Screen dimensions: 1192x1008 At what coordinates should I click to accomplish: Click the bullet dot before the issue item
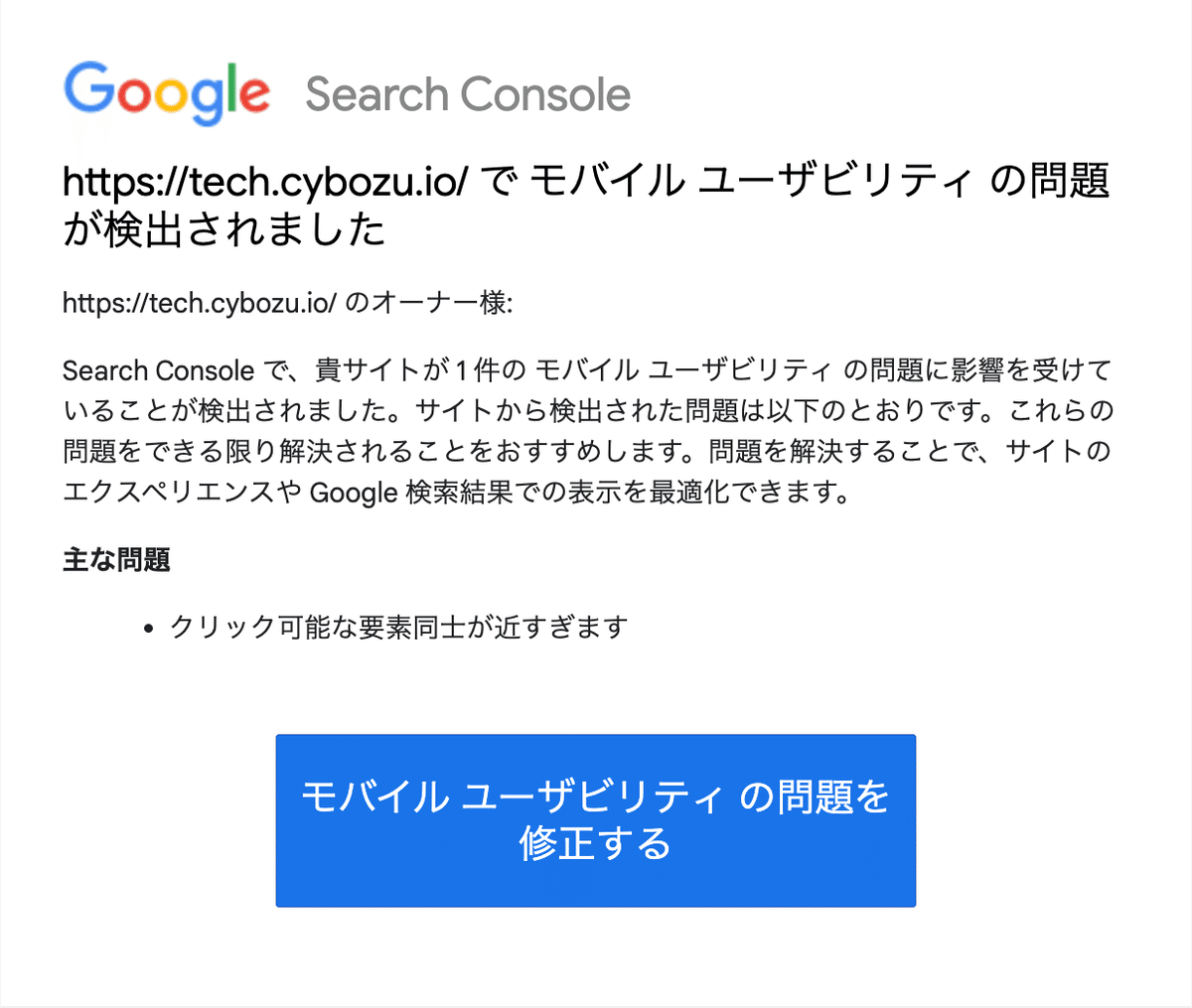(x=149, y=630)
